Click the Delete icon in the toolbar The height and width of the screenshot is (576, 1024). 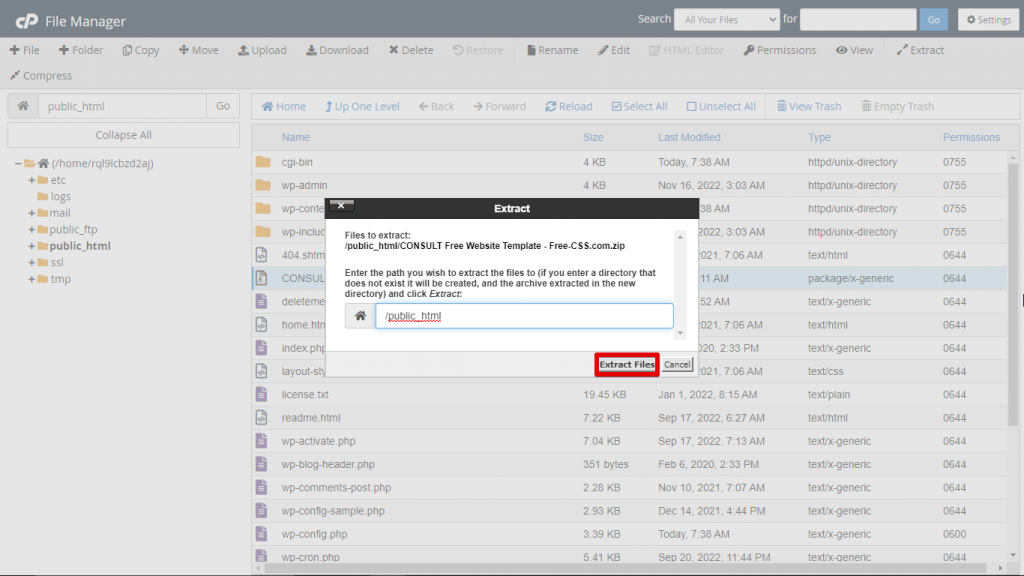410,49
